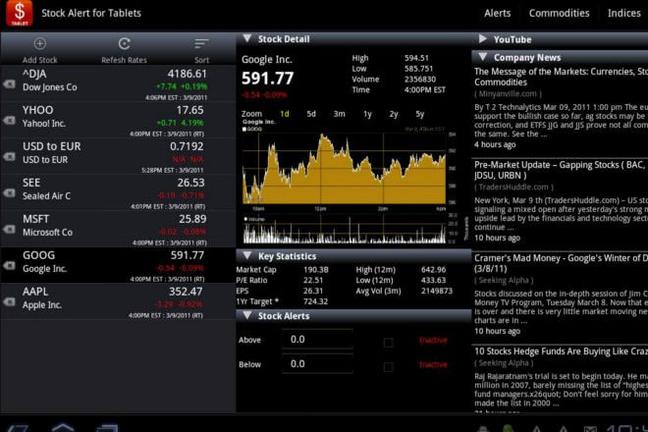Tap the delete tag icon beside YHOO
This screenshot has height=432, width=648.
click(9, 120)
